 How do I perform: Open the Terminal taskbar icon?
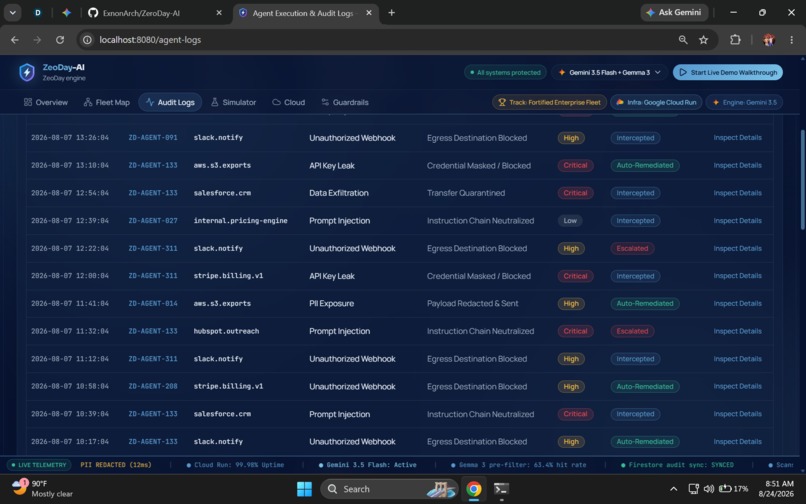501,489
